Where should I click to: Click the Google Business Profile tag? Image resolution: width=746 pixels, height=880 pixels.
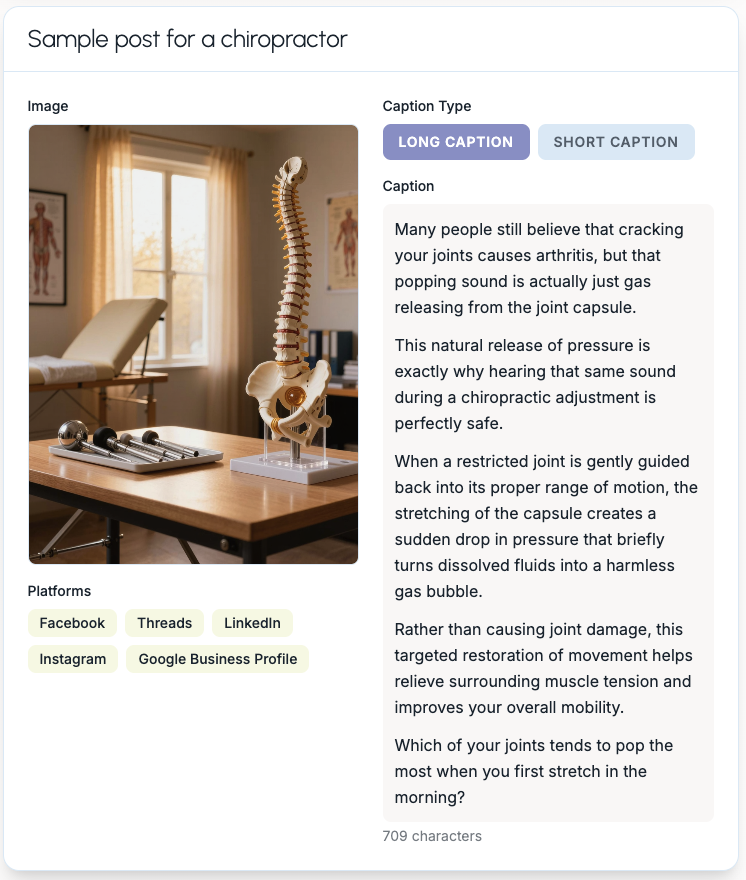(217, 658)
